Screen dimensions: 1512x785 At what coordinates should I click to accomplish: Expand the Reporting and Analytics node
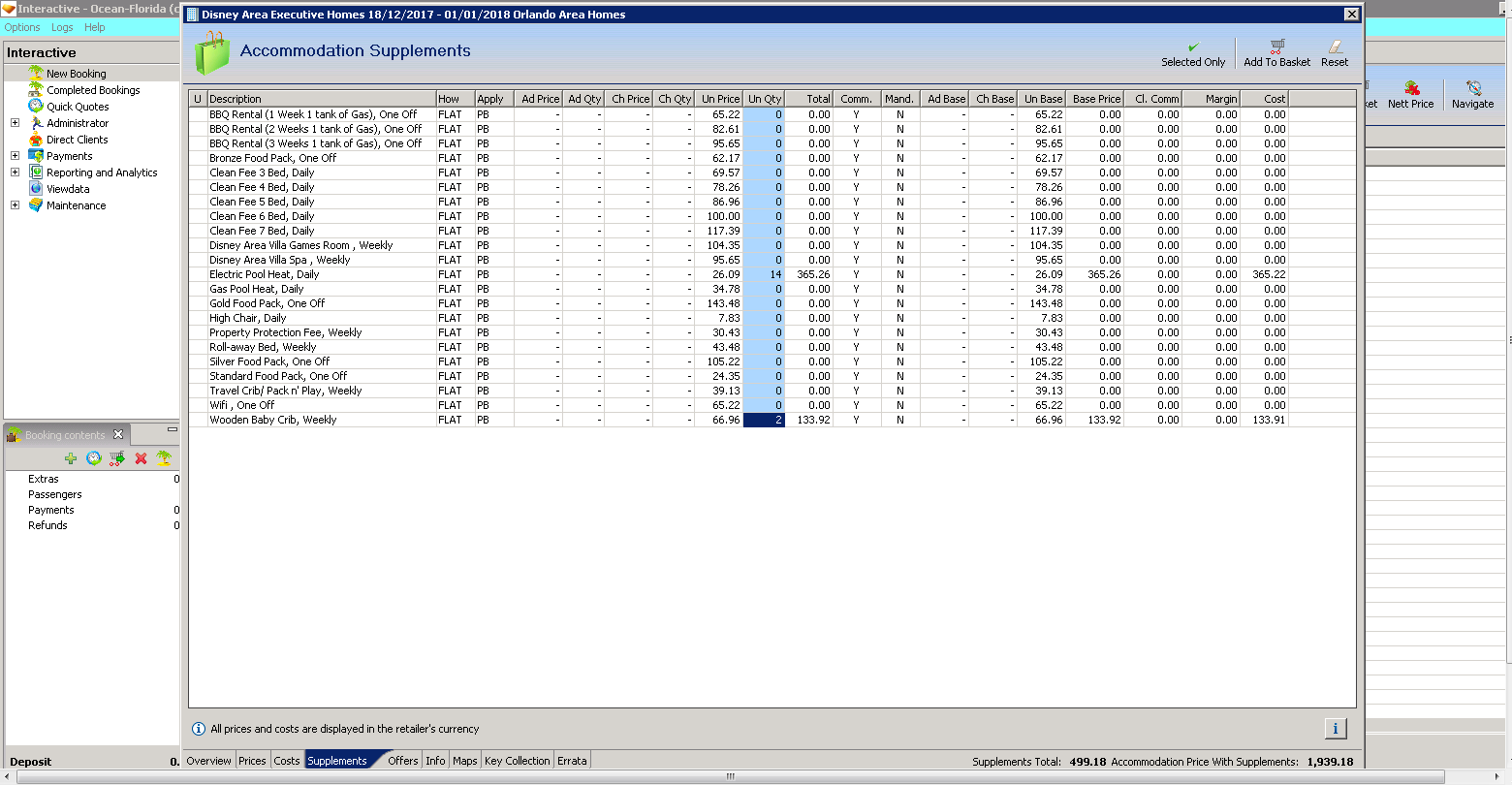[15, 173]
